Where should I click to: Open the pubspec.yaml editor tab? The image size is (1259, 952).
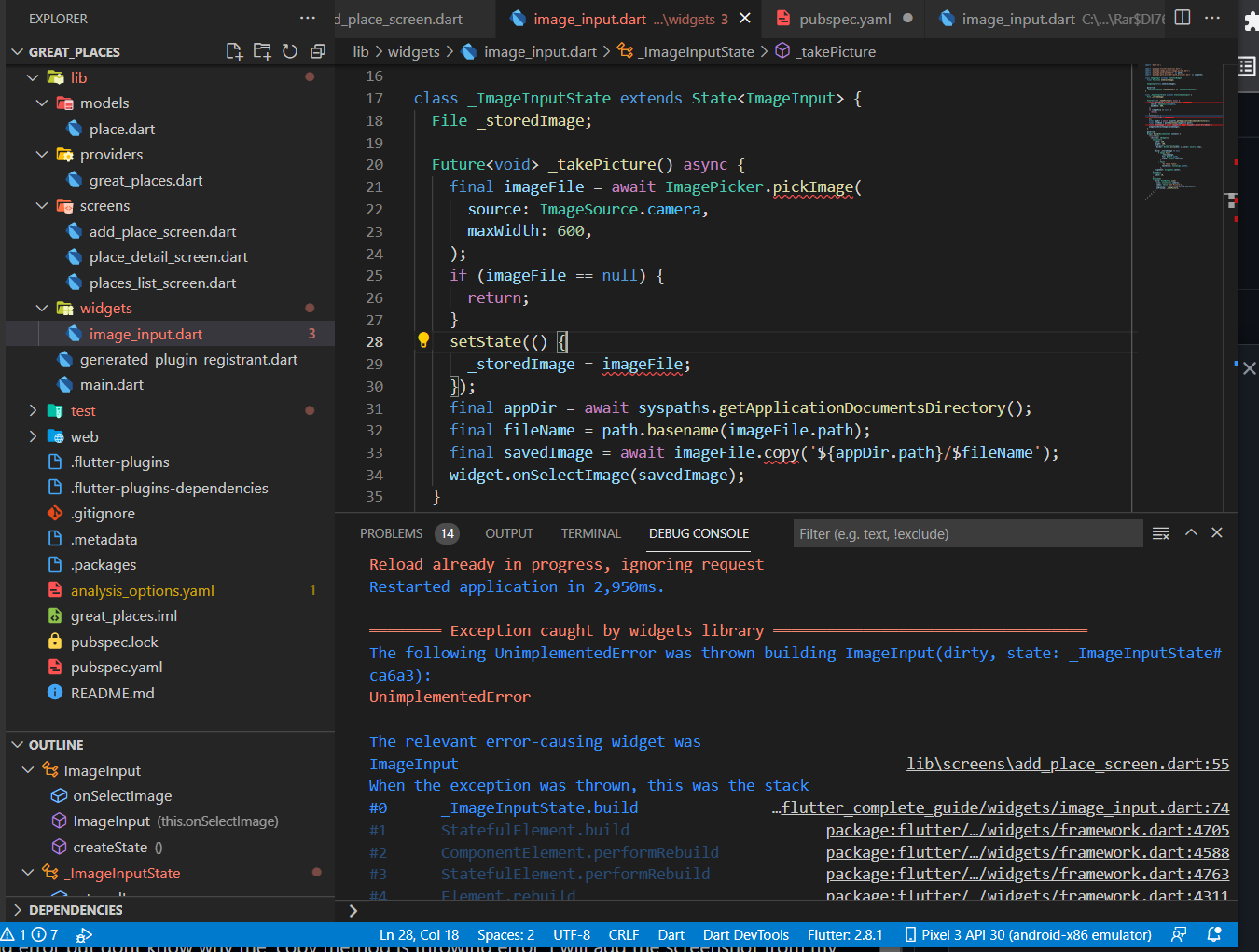tap(844, 19)
